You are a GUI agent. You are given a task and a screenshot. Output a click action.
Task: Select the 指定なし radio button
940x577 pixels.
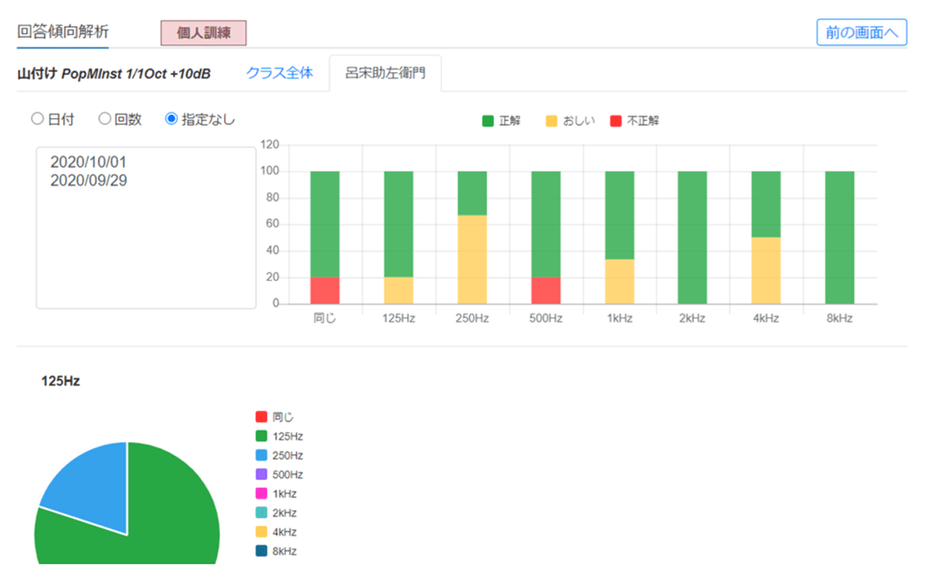tap(169, 118)
